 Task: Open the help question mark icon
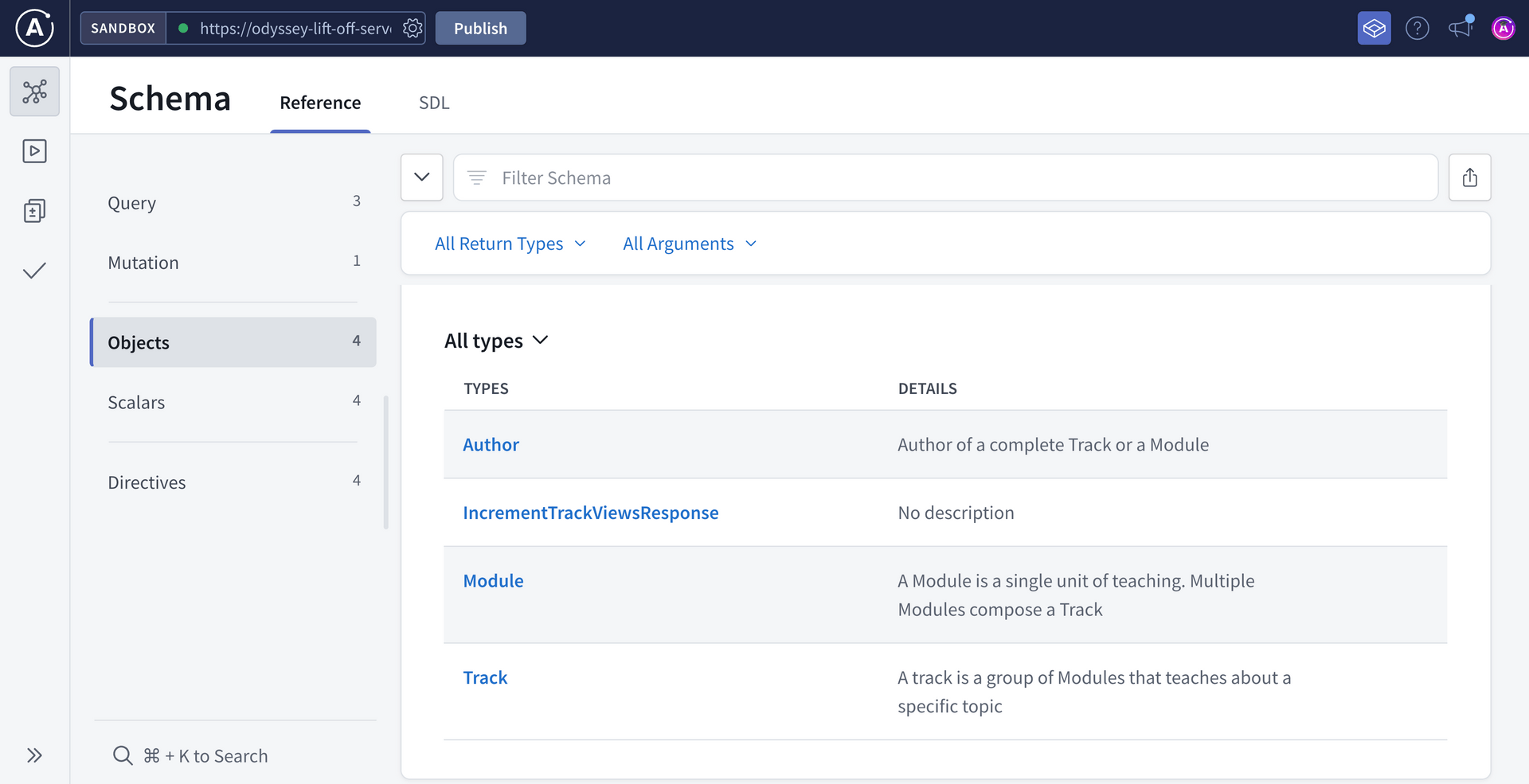click(x=1417, y=29)
